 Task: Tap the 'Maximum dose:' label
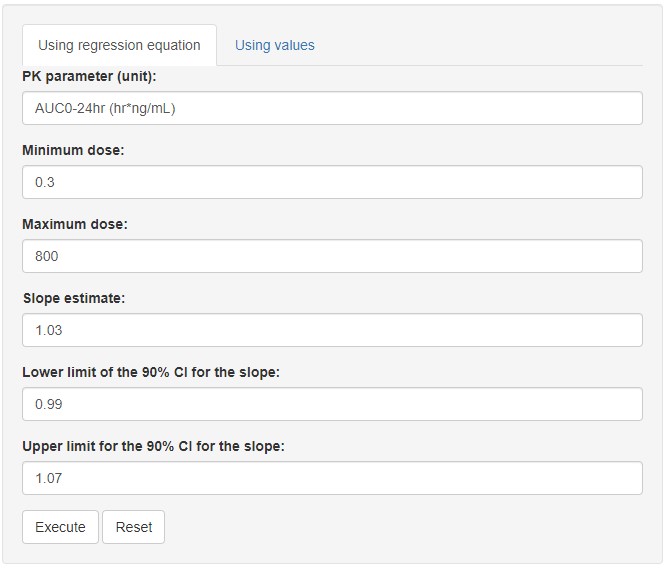75,224
